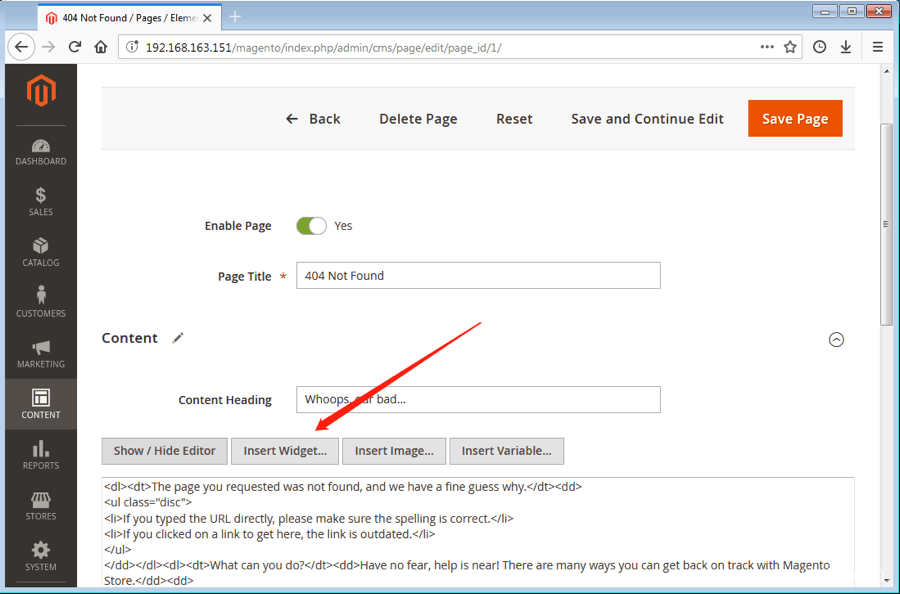Open the Sales sidebar menu
Image resolution: width=900 pixels, height=594 pixels.
(41, 202)
